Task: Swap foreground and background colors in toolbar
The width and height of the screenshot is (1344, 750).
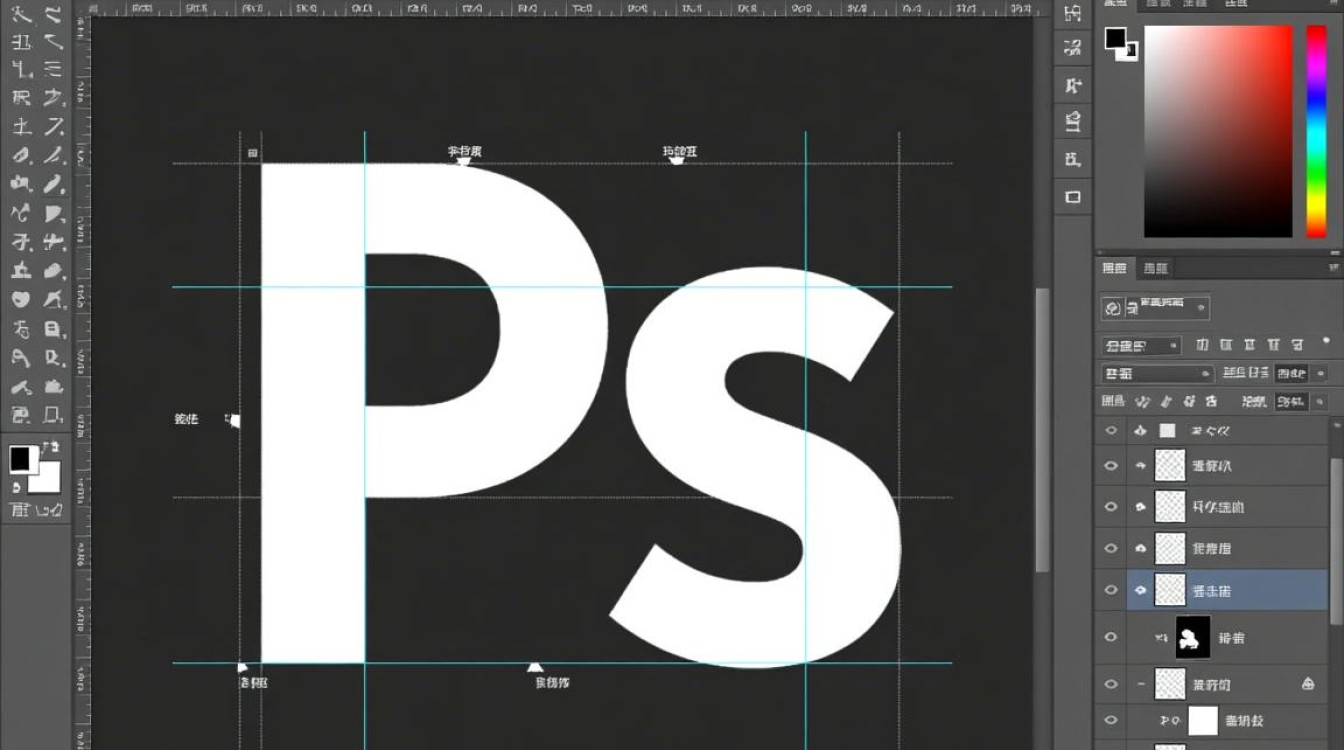Action: (x=51, y=449)
